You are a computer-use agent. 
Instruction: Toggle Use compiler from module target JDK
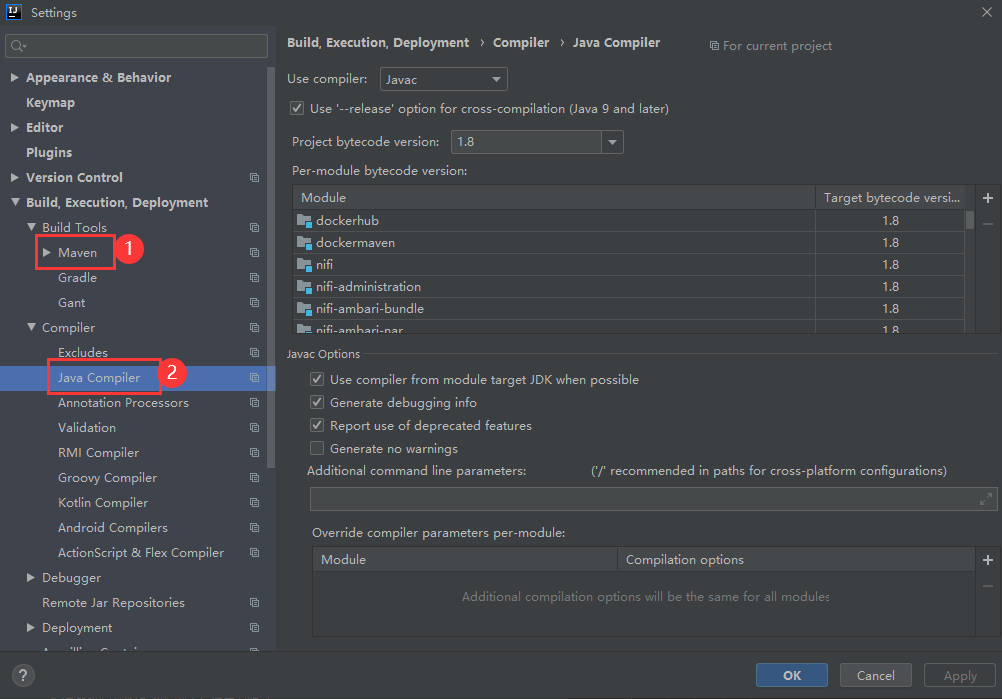(x=317, y=380)
